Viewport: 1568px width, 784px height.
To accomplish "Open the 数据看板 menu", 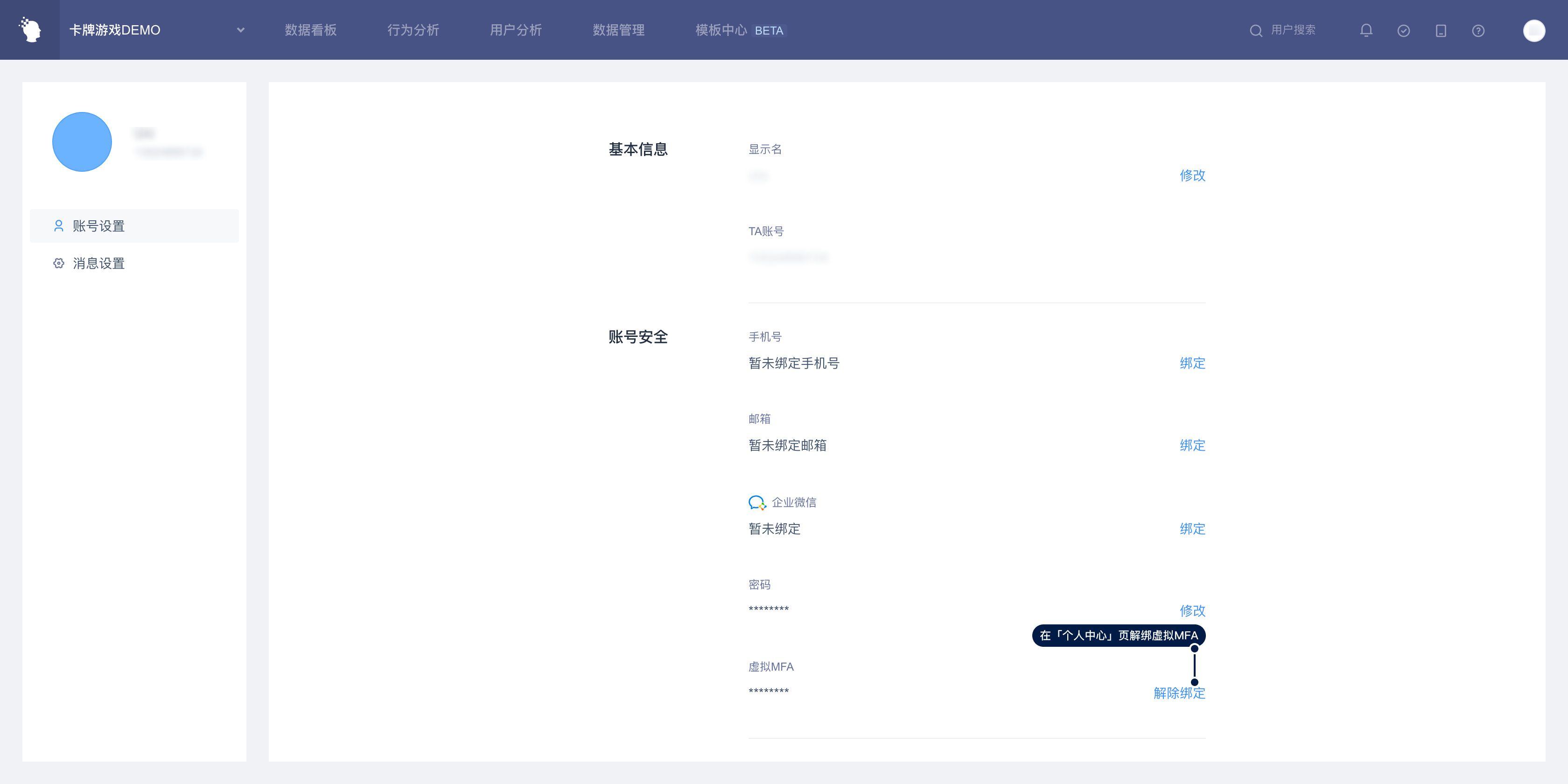I will tap(310, 30).
